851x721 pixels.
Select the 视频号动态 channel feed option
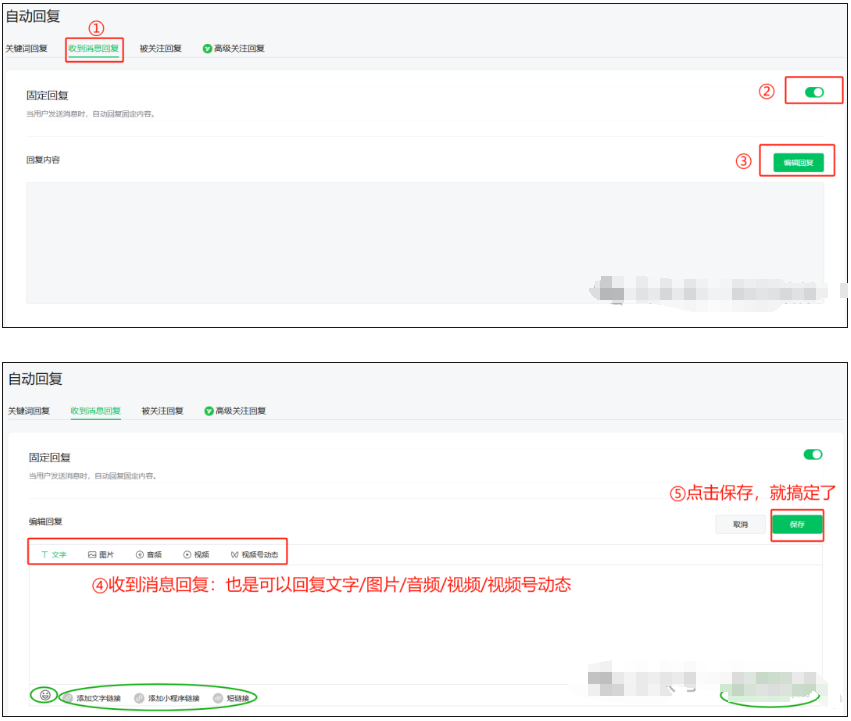pyautogui.click(x=254, y=554)
